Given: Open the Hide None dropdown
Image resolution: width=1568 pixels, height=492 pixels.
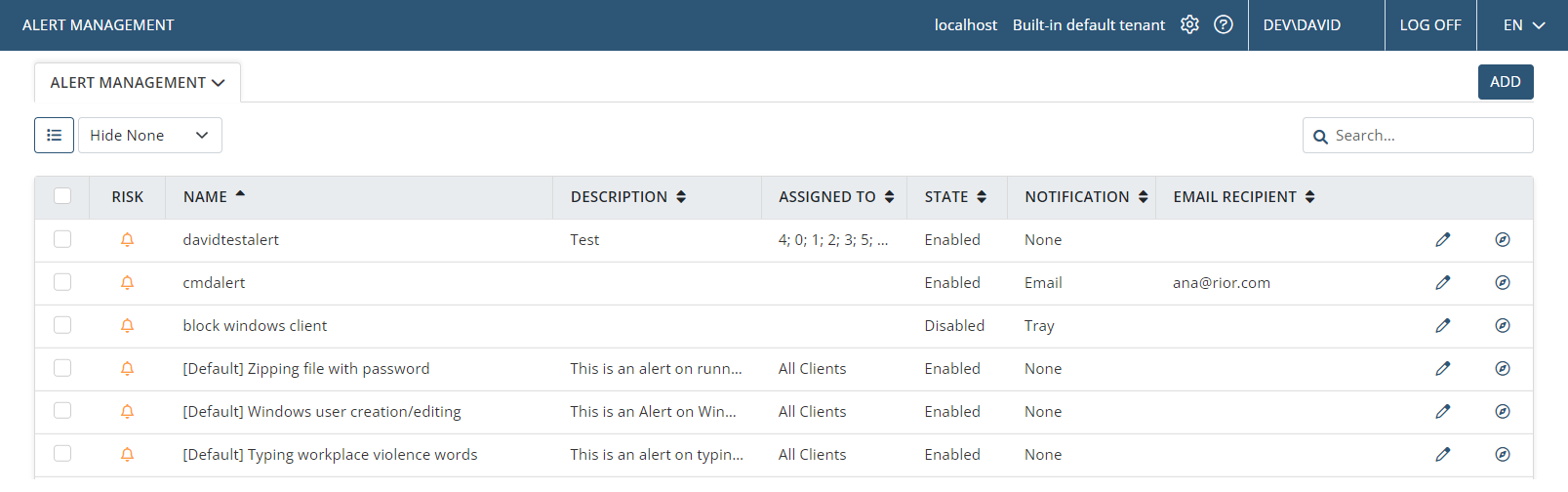Looking at the screenshot, I should (149, 136).
